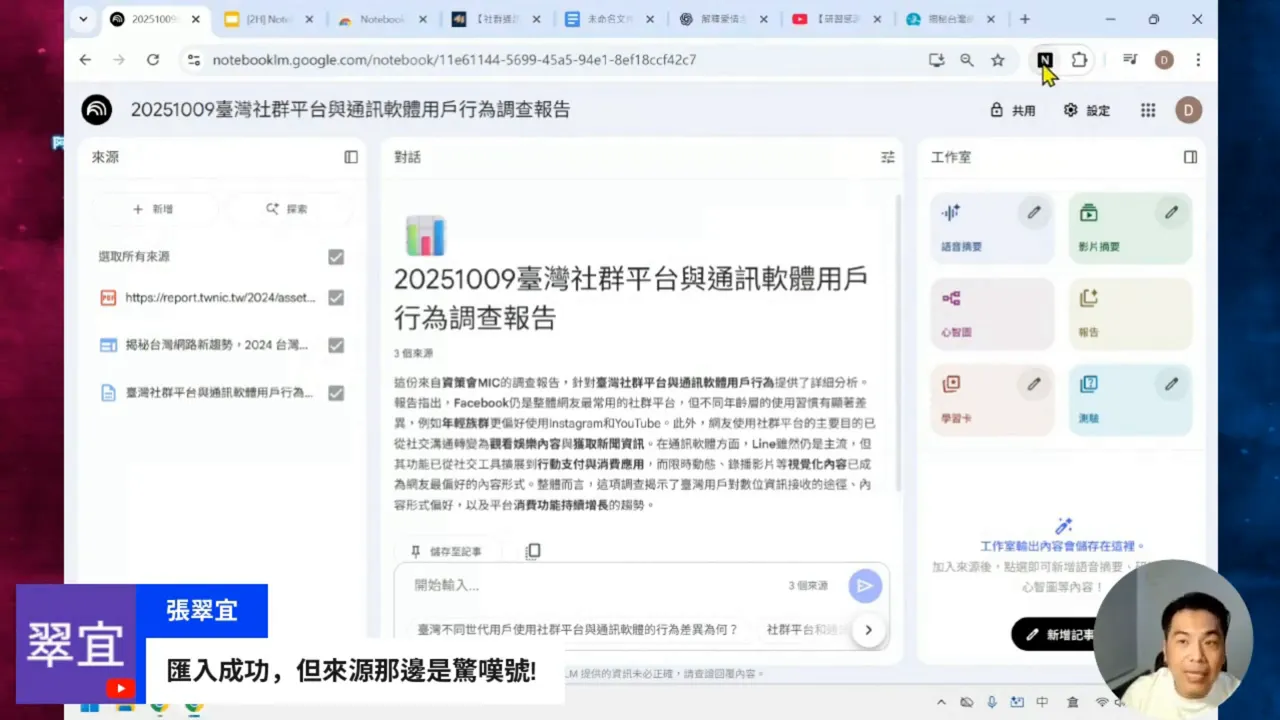Uncheck the 揭秘台灣網路新趨勢 source
The image size is (1280, 720).
[x=336, y=345]
